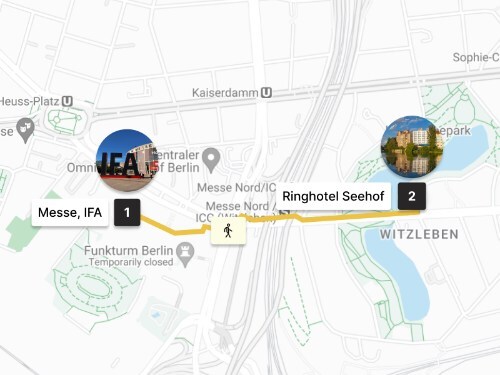Click the Kaiserdamm U-Bahn station icon
The width and height of the screenshot is (500, 375).
(266, 92)
